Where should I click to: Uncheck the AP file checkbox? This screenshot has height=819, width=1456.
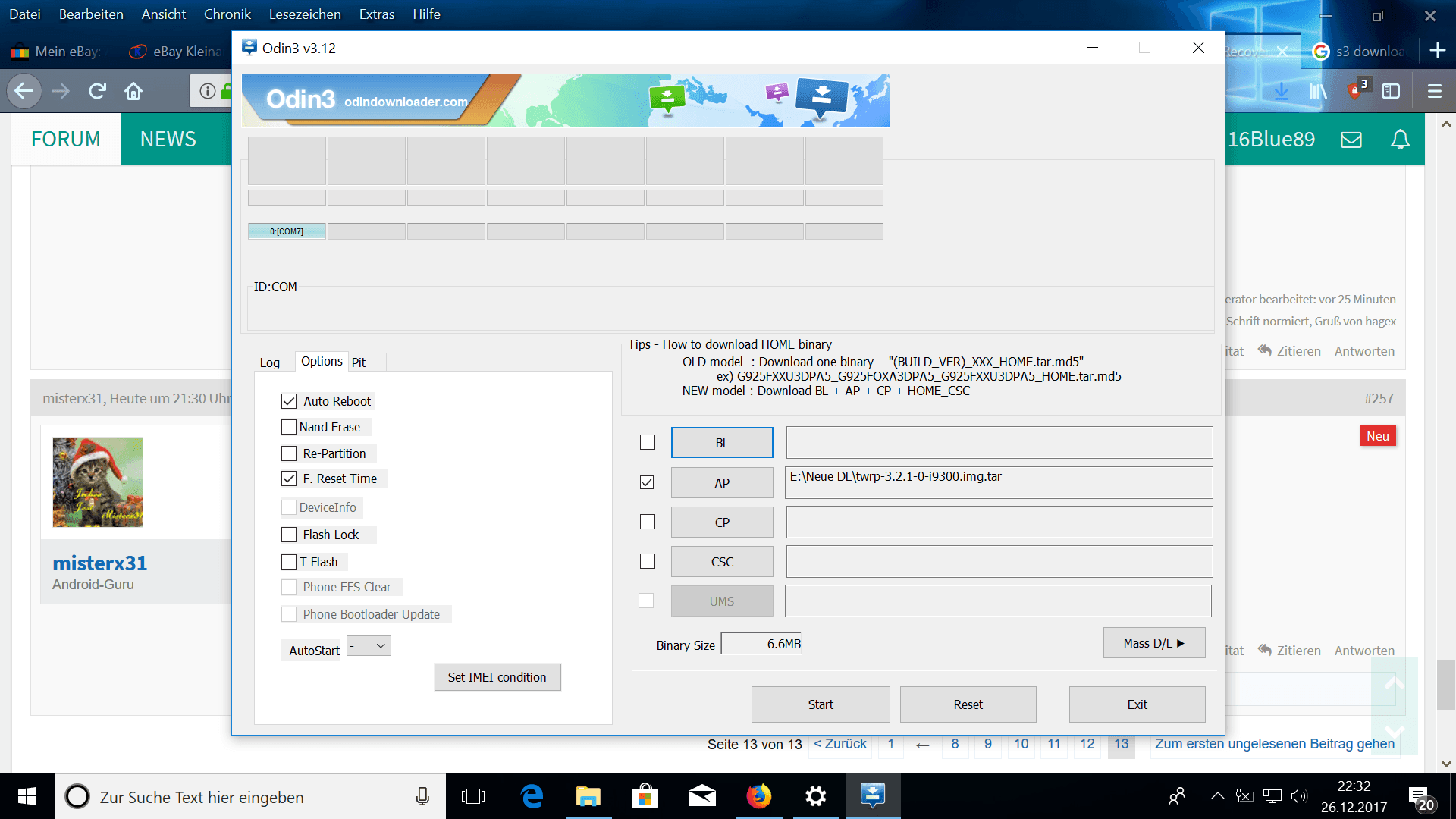647,482
